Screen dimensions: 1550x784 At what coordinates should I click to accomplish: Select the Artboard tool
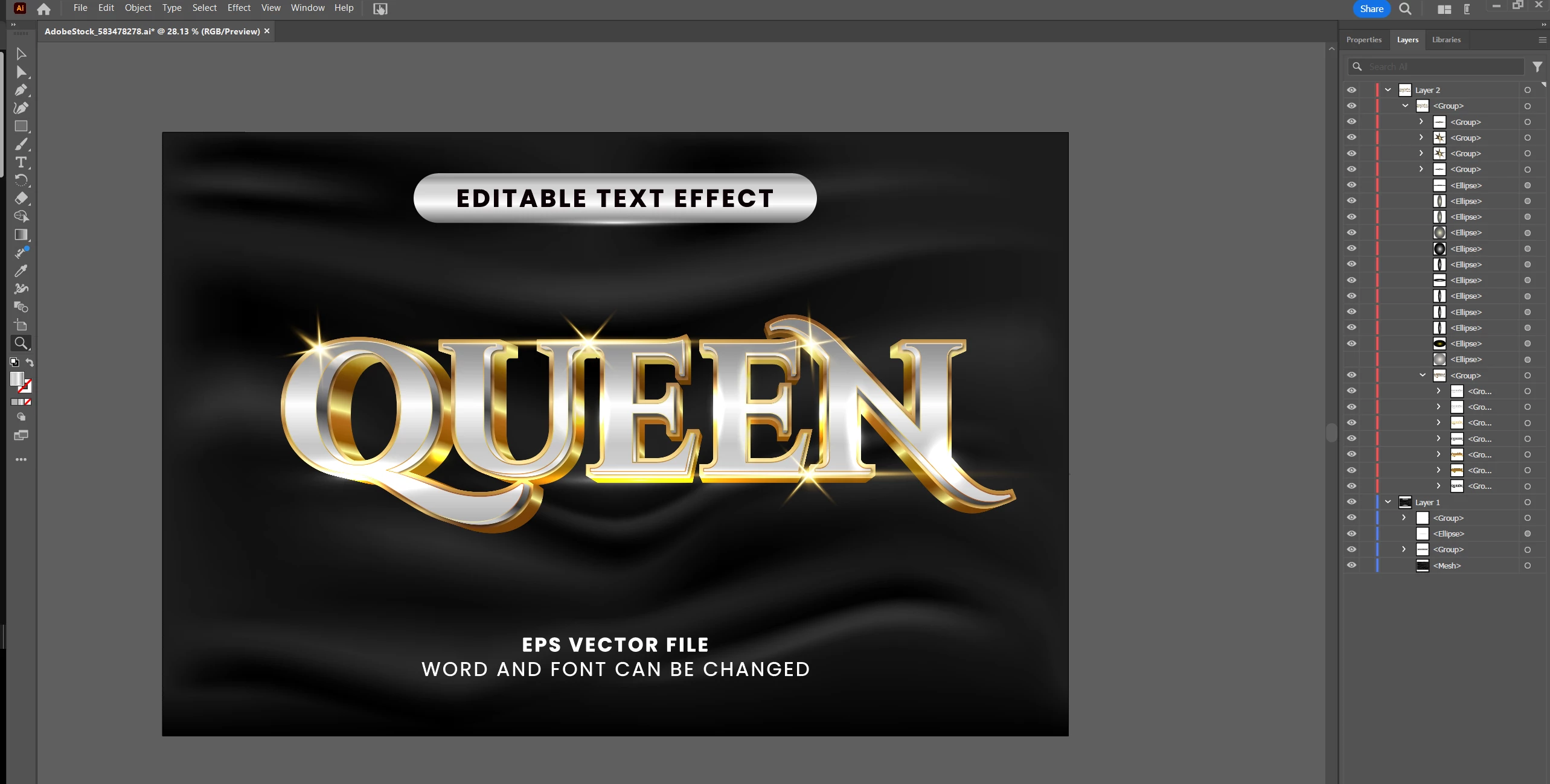[21, 325]
